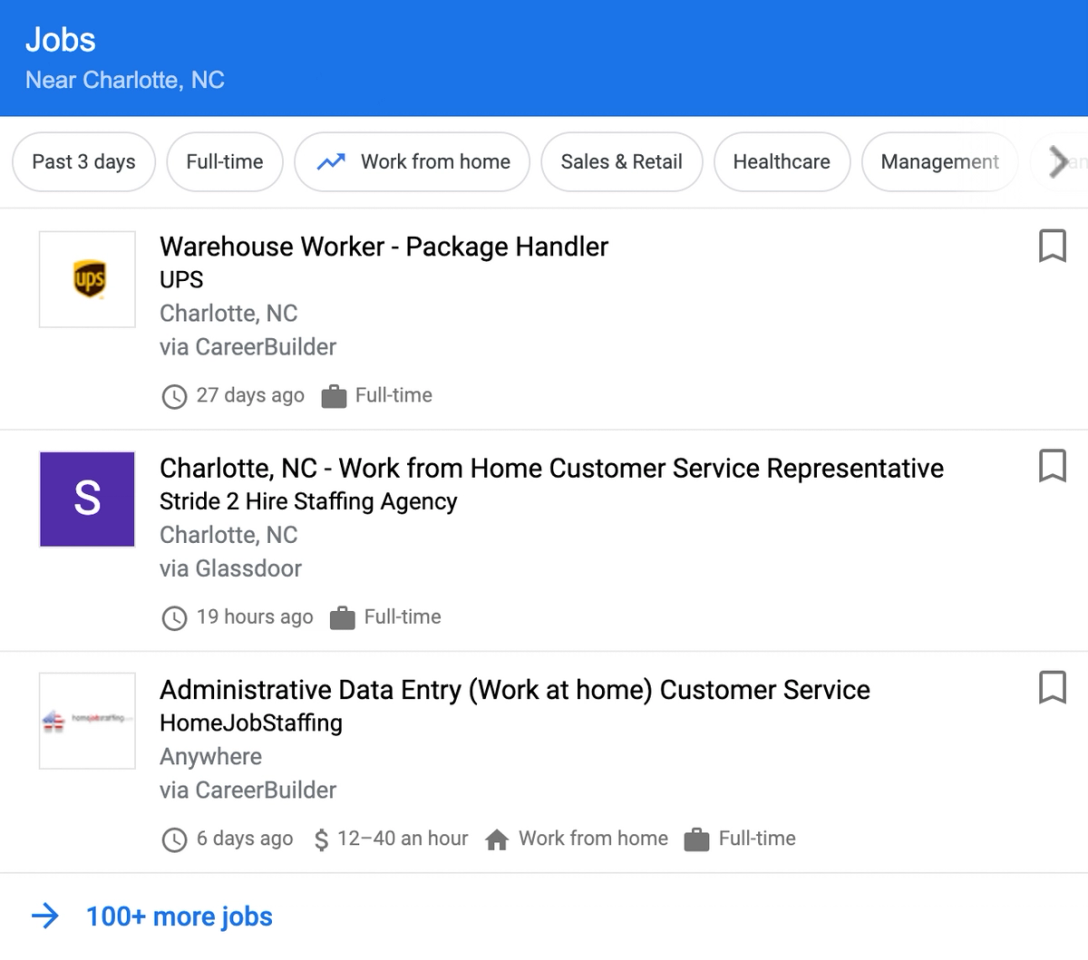Image resolution: width=1088 pixels, height=960 pixels.
Task: Click the UPS company logo
Action: [87, 278]
